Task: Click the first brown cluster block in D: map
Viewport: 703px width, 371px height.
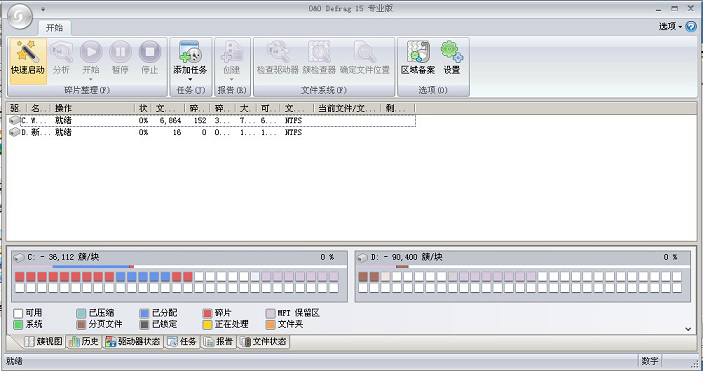Action: pos(363,276)
